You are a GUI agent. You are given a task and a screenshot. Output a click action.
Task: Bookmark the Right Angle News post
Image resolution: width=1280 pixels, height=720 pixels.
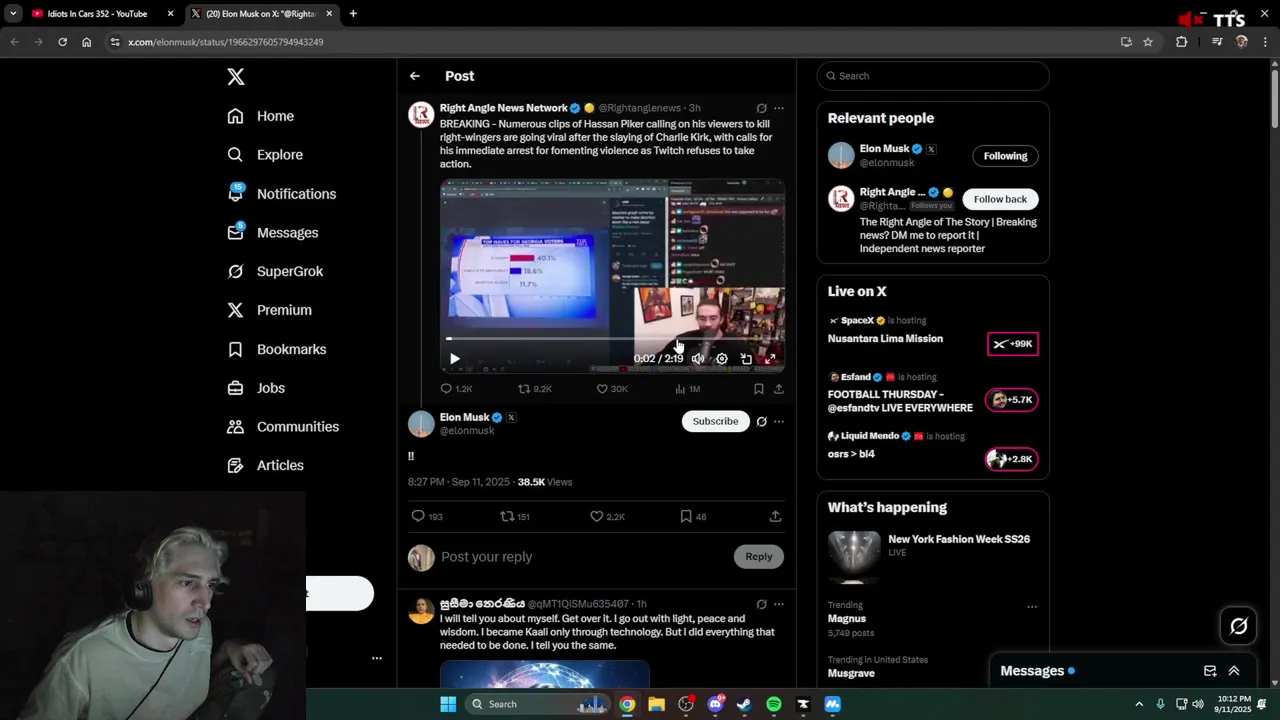pos(758,389)
